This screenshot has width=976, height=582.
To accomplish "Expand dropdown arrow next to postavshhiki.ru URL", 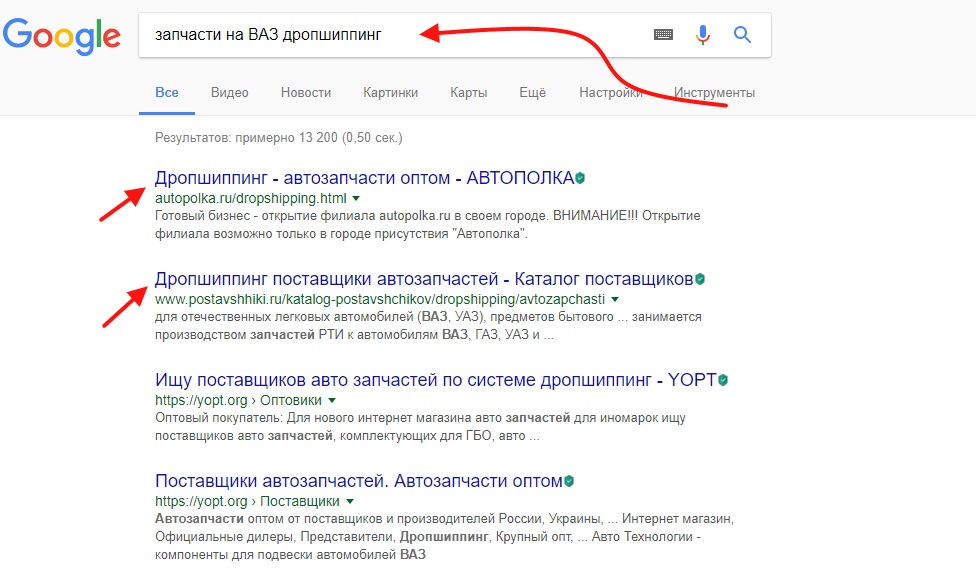I will [x=615, y=299].
